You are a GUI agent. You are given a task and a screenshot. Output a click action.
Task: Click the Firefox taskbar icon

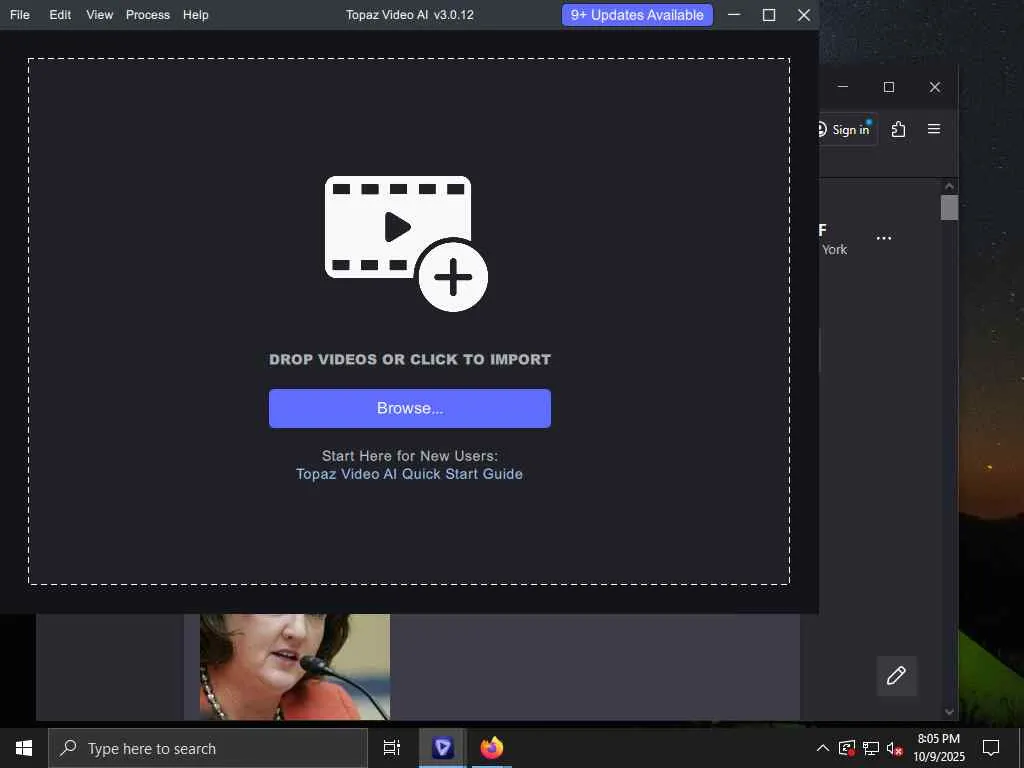492,748
